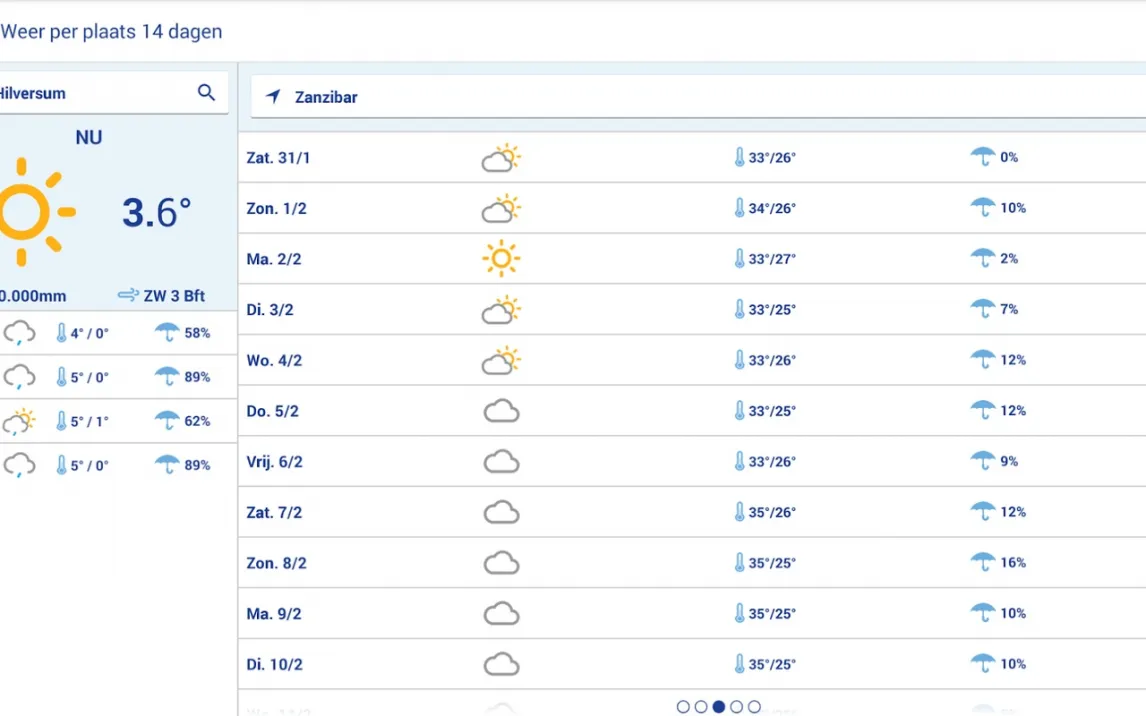Click the large sun icon under NU
1146x716 pixels.
point(32,212)
